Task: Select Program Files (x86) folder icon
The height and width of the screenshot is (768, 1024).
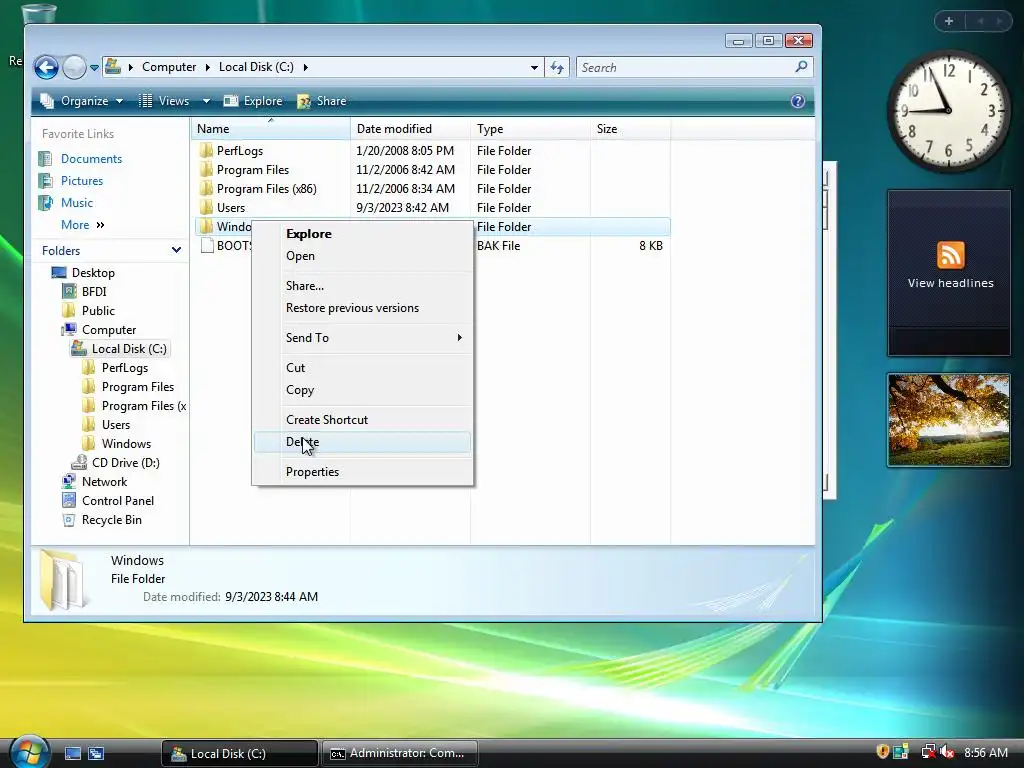Action: tap(206, 189)
